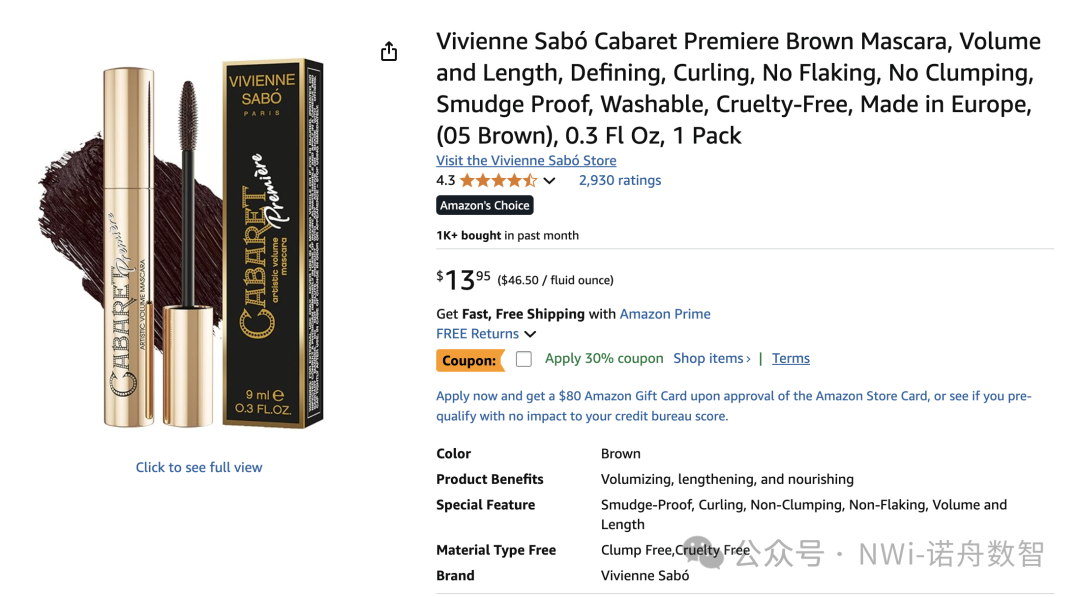
Task: Click the gold mascara tube in the product image
Action: pos(129,250)
